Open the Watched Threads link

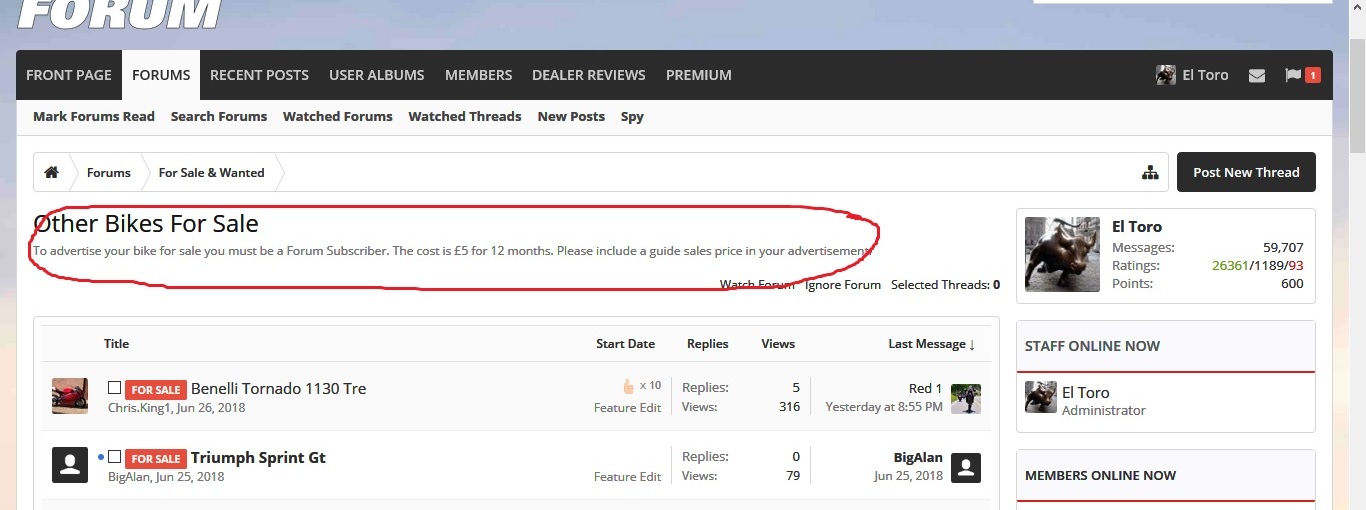click(464, 117)
